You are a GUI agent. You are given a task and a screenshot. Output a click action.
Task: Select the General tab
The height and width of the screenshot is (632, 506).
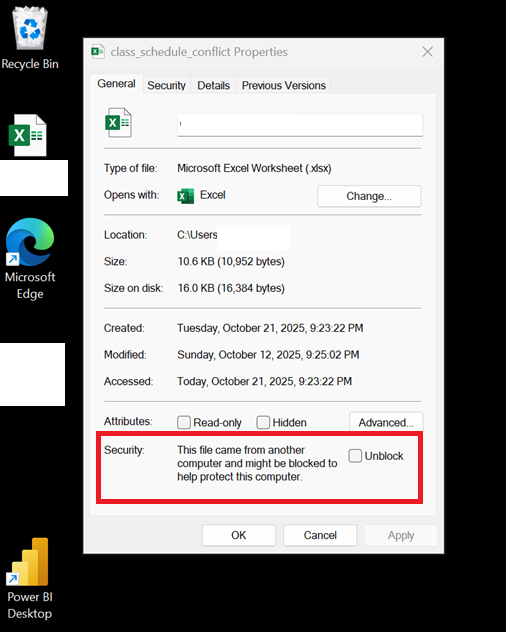[116, 84]
